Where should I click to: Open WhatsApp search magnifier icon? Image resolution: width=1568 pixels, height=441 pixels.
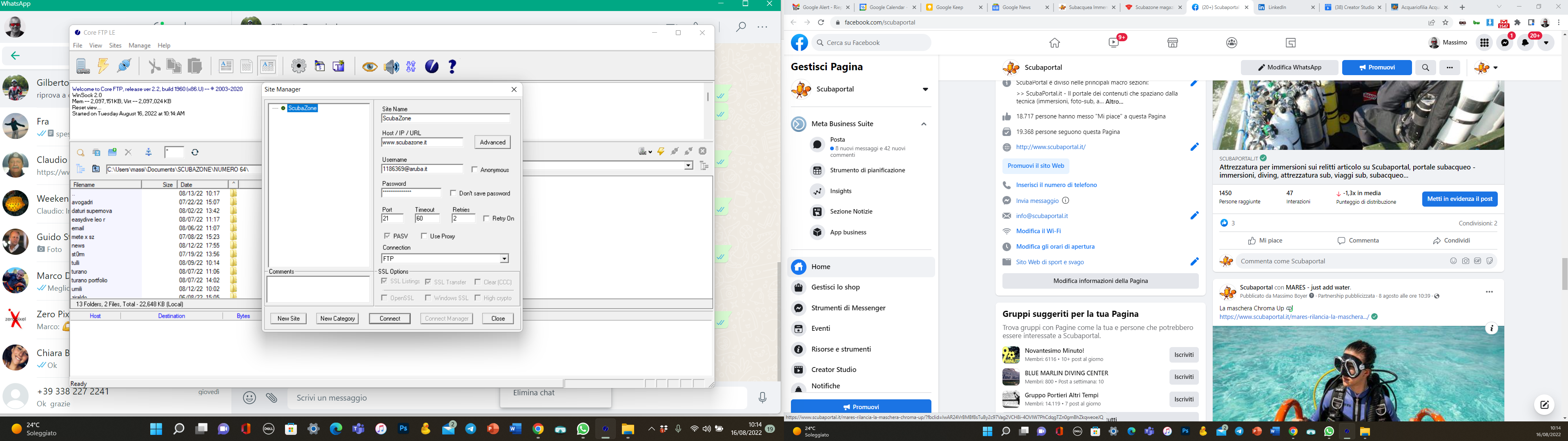point(741,27)
